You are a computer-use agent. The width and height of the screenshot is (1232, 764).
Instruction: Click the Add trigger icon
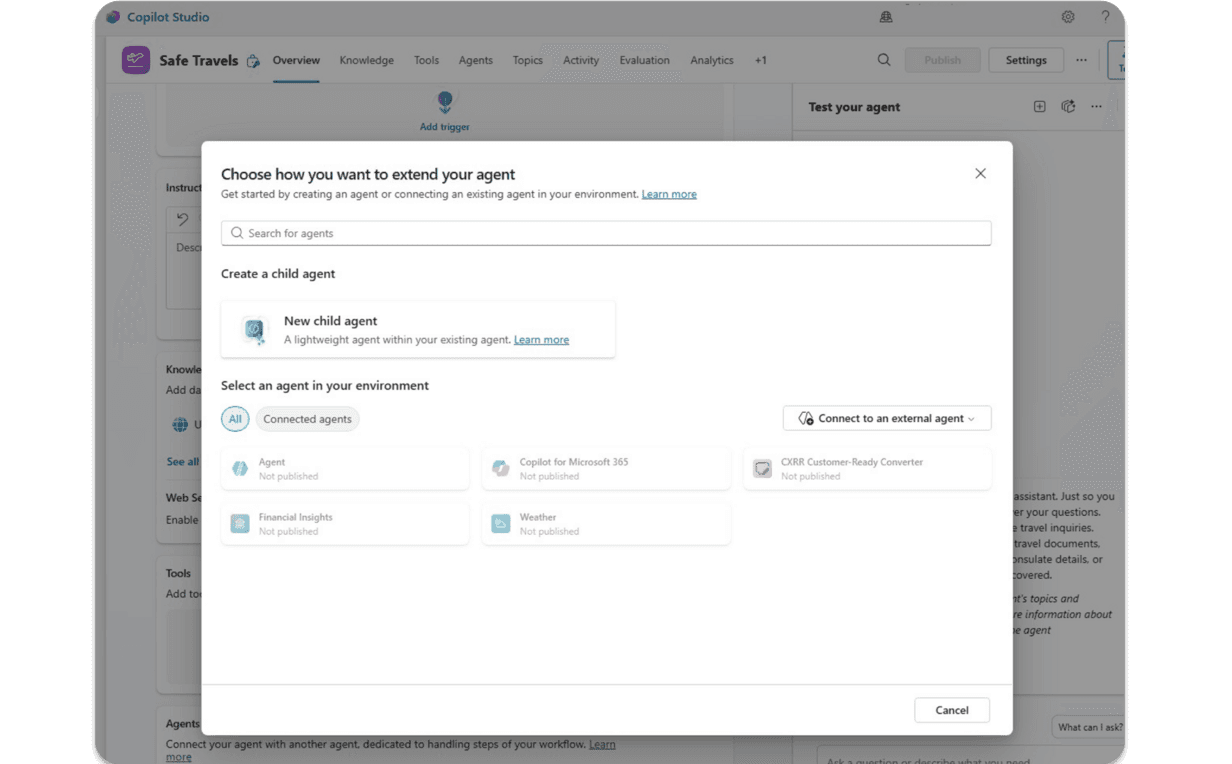(x=445, y=101)
